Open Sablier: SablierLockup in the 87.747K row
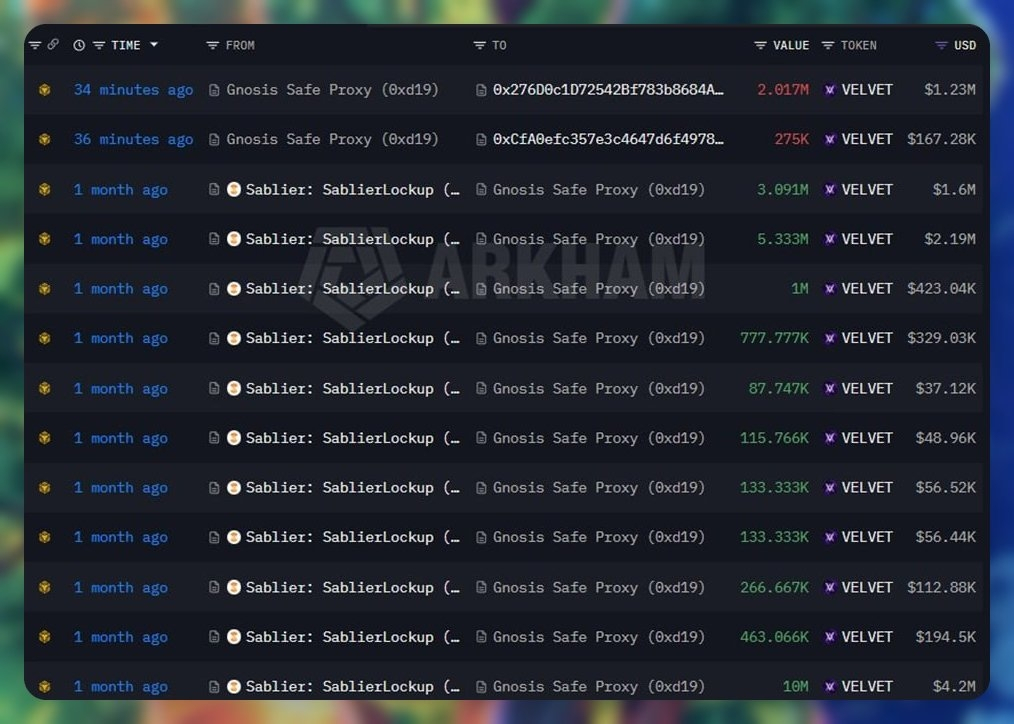 coord(352,389)
